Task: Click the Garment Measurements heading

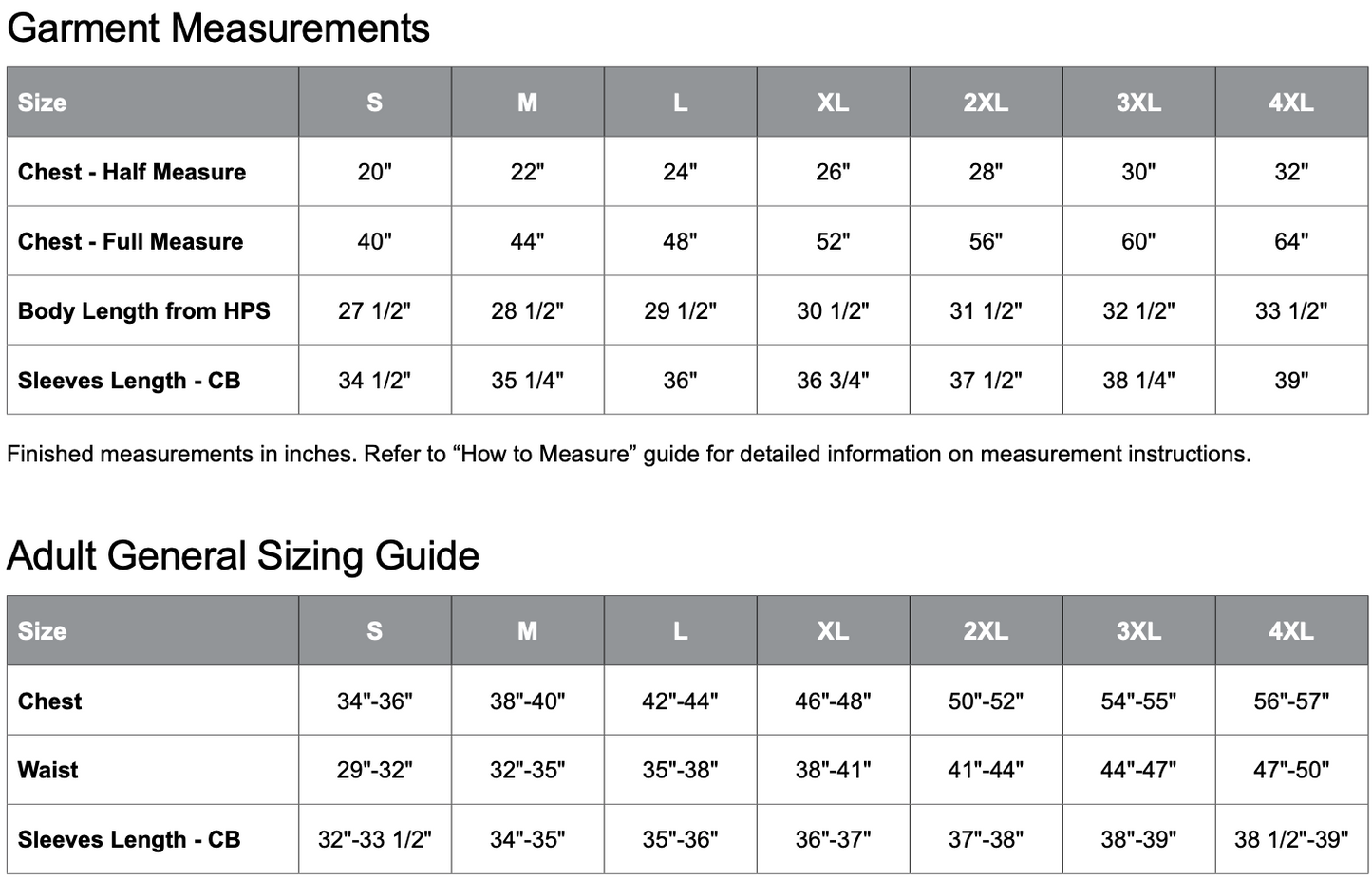Action: click(218, 28)
